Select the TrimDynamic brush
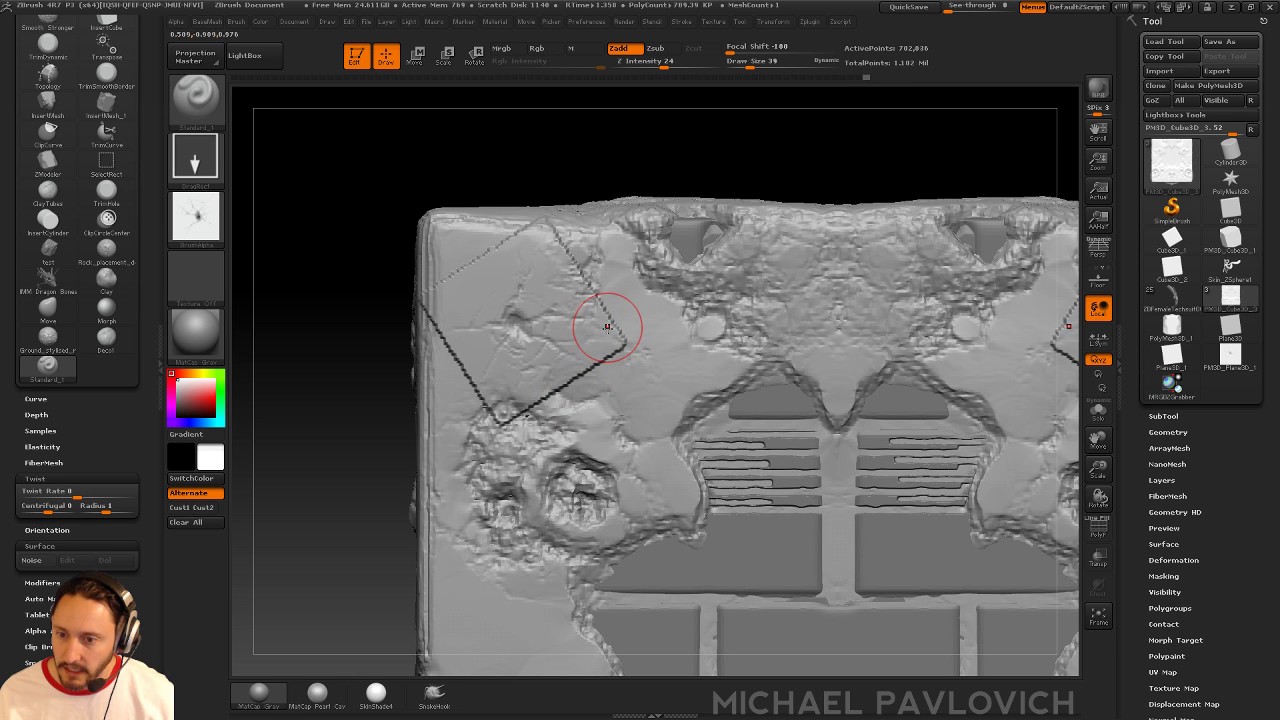Viewport: 1280px width, 720px height. pos(47,48)
